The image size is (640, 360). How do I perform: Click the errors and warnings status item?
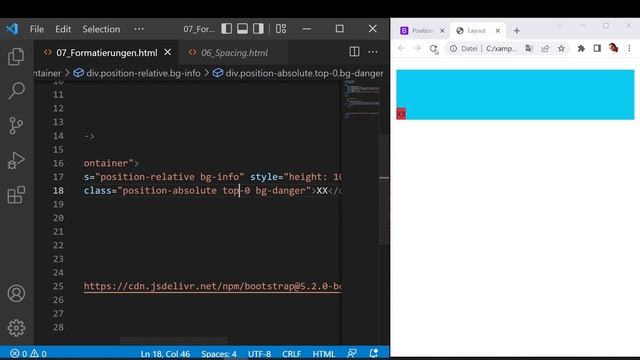point(28,353)
